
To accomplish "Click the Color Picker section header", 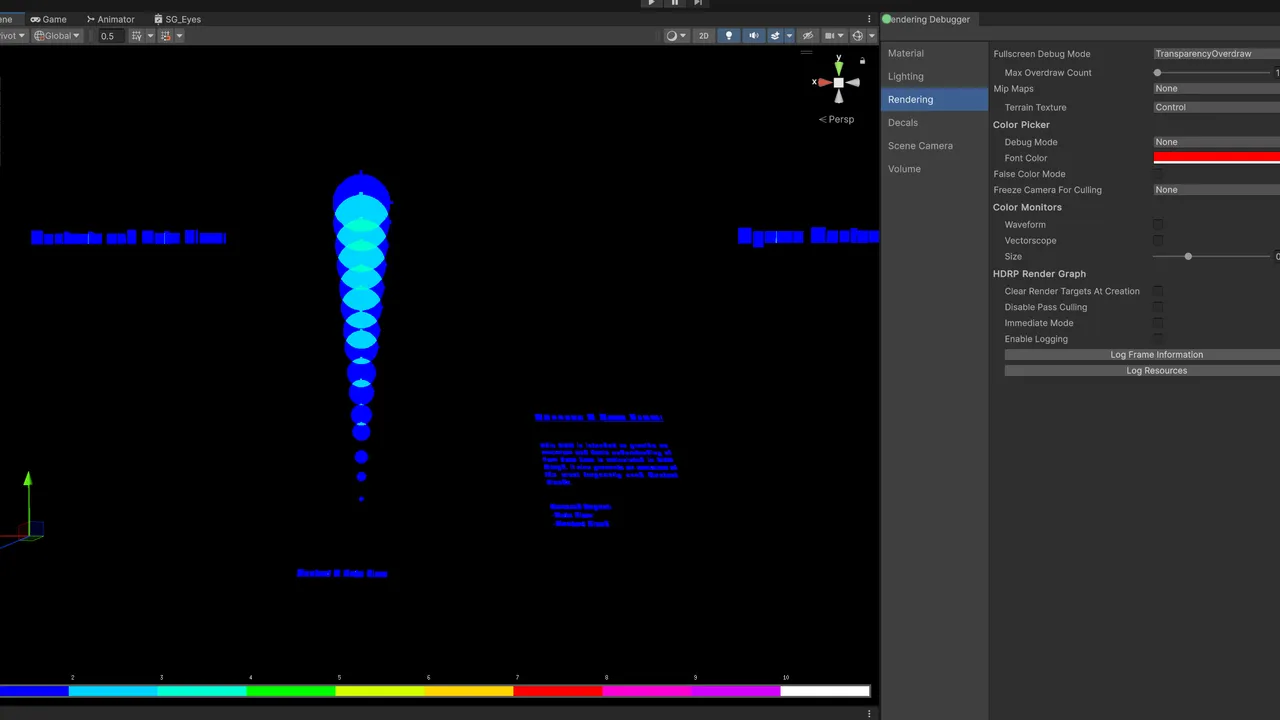I will tap(1021, 125).
